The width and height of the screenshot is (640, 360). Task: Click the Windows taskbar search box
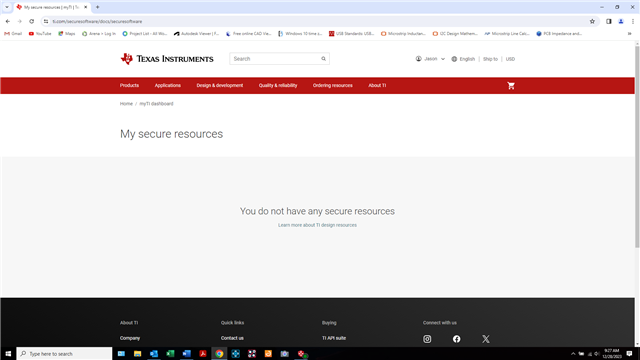(x=64, y=353)
